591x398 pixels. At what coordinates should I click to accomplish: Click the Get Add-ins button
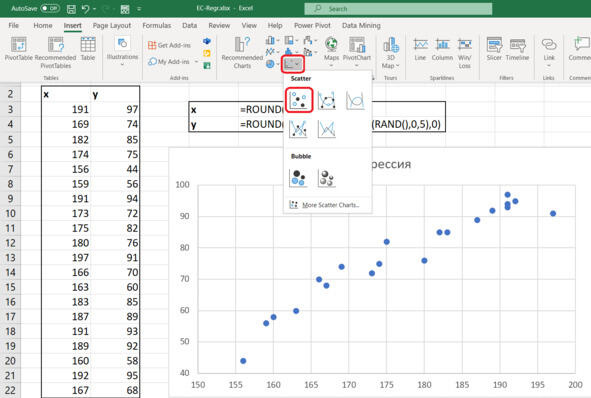click(169, 45)
